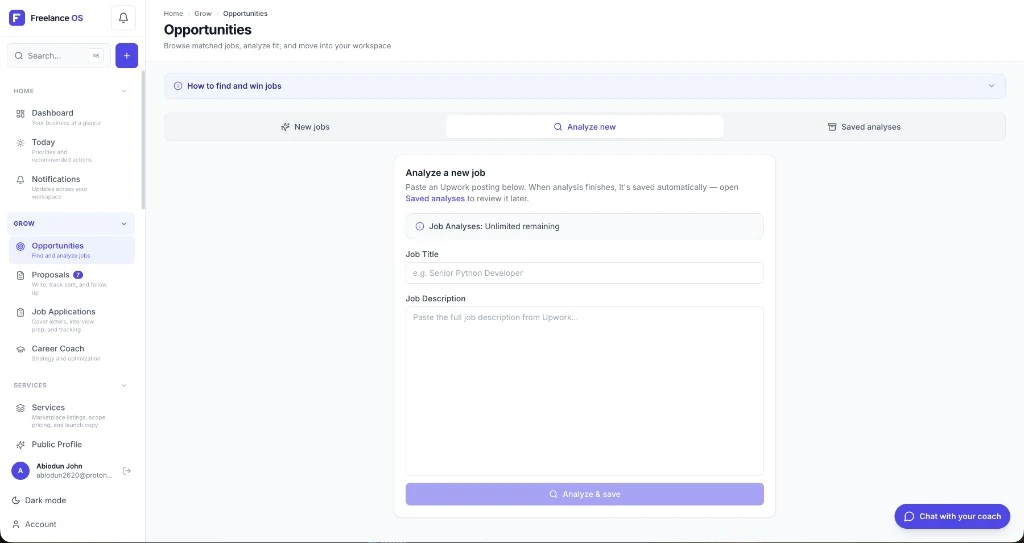Image resolution: width=1024 pixels, height=543 pixels.
Task: Click the Analyze & save button
Action: coord(584,494)
